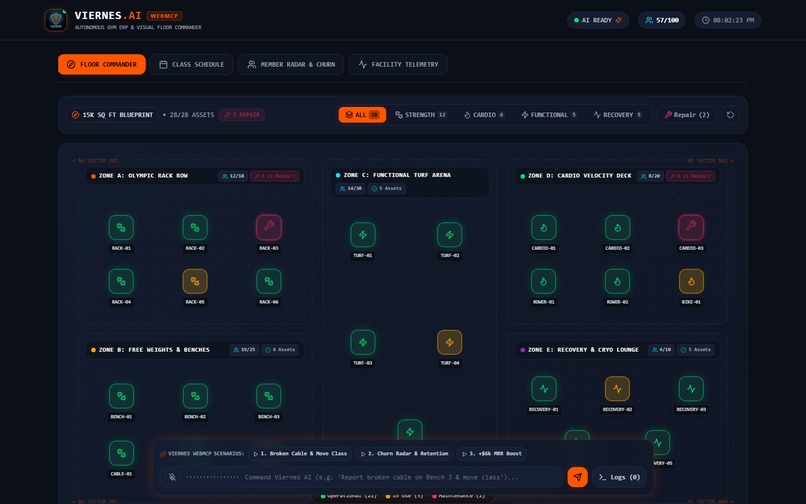Click the 57/100 occupancy indicator
Image resolution: width=806 pixels, height=504 pixels.
[662, 20]
